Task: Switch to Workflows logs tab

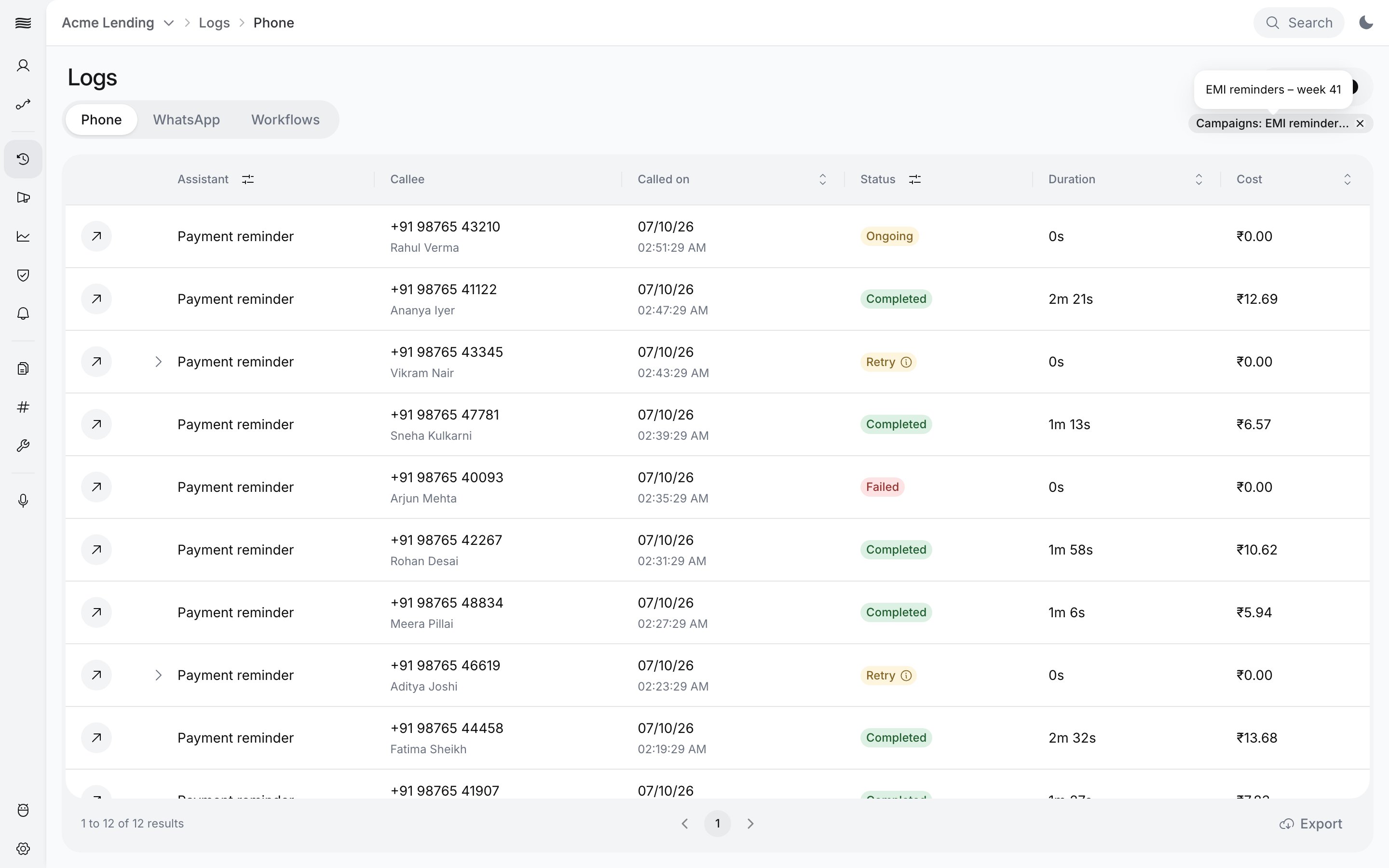Action: (x=285, y=120)
